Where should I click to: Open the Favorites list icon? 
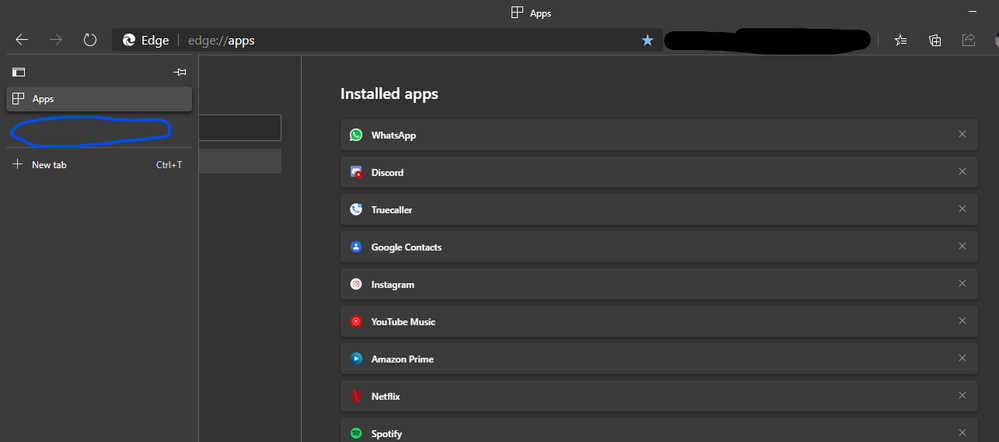point(900,40)
